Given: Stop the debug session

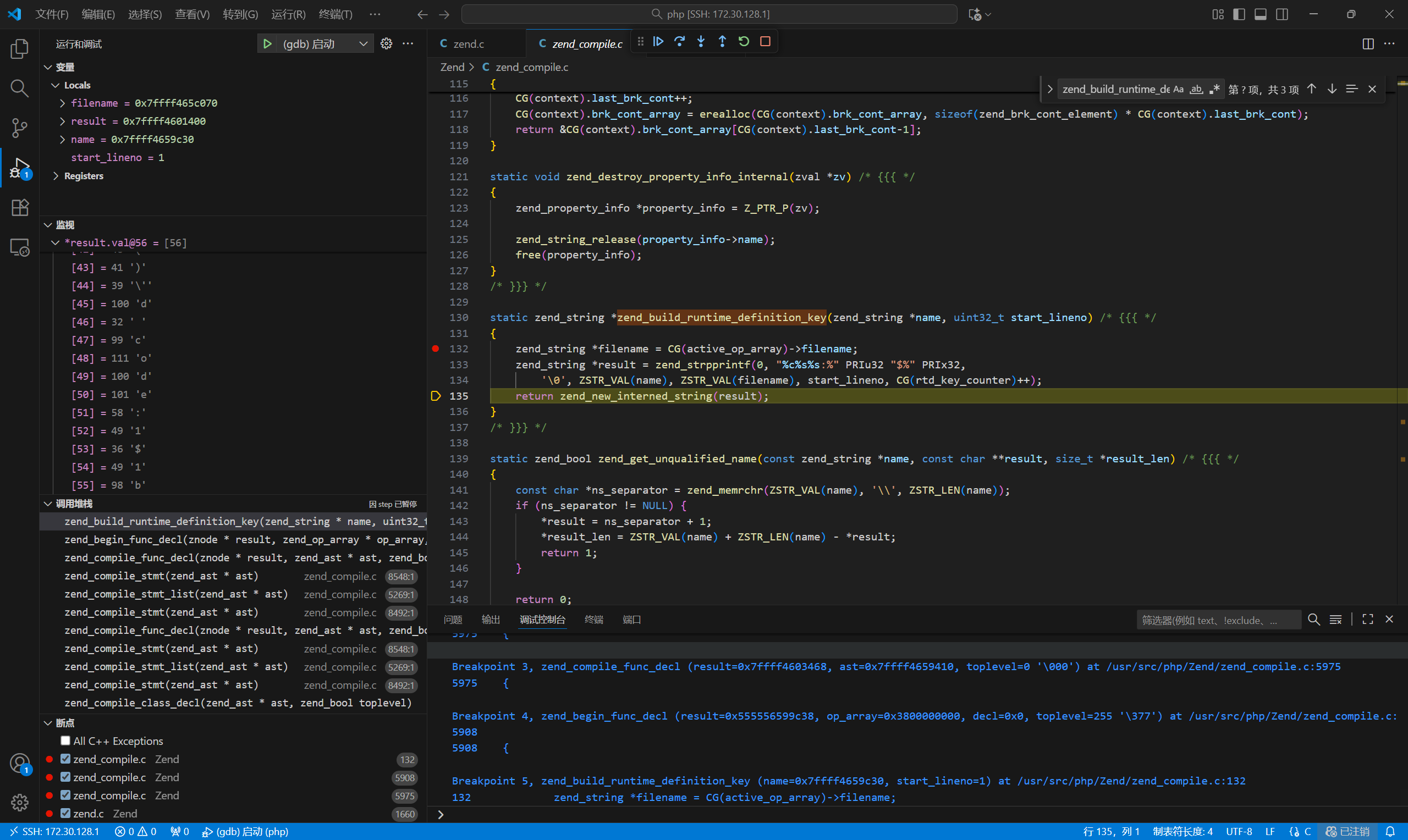Looking at the screenshot, I should tap(766, 41).
